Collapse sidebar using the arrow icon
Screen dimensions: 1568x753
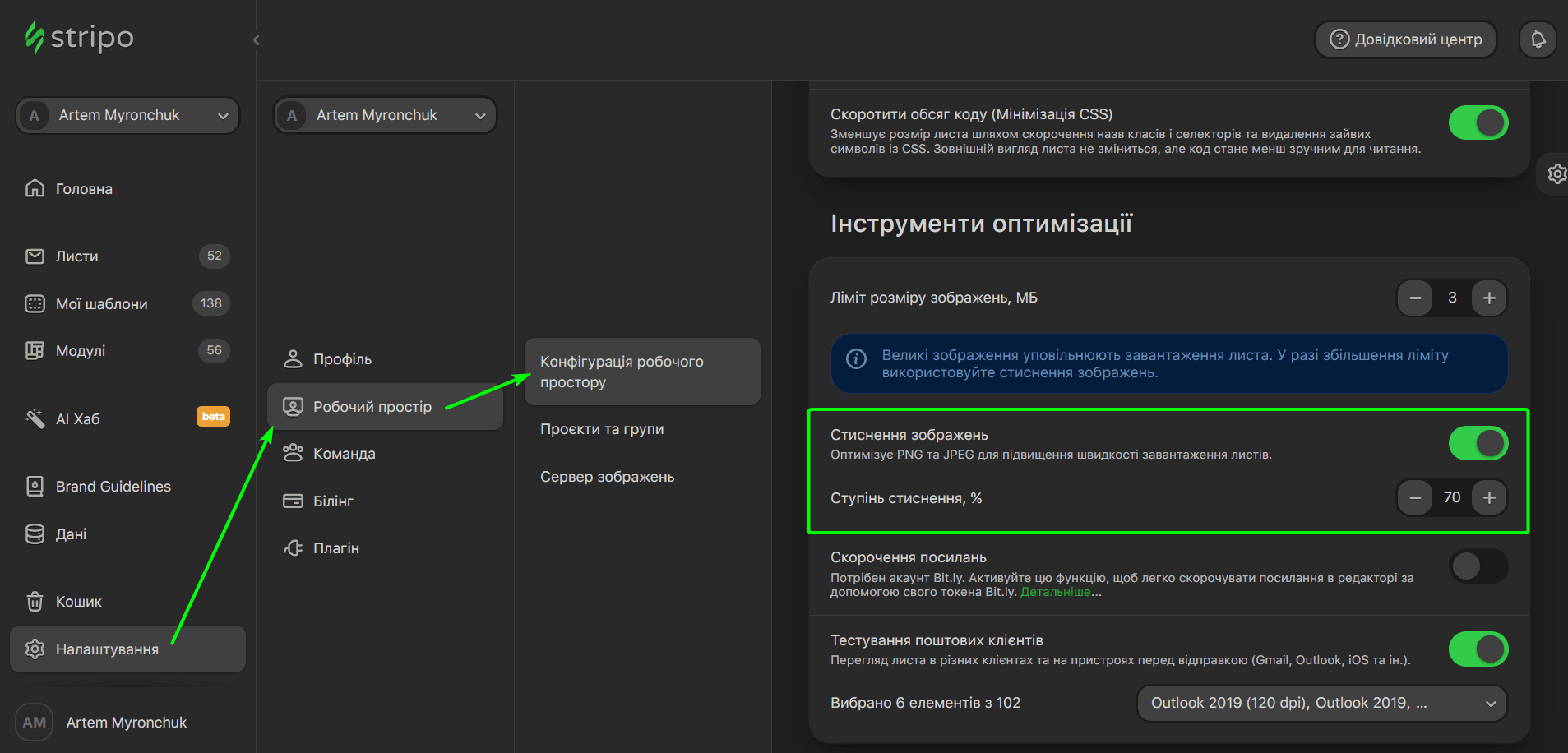[257, 39]
